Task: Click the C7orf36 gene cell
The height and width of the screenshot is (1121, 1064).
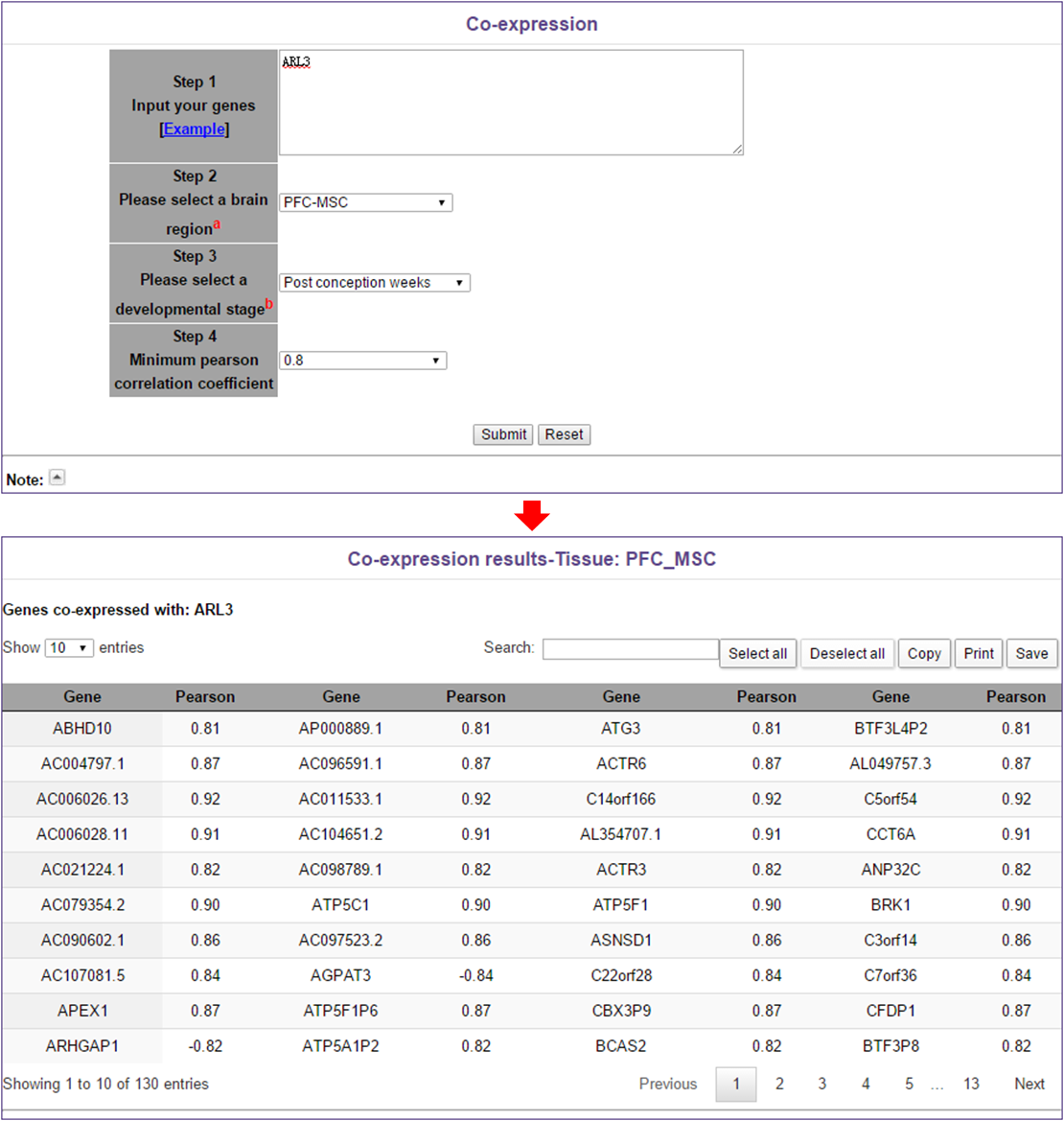Action: pos(891,975)
